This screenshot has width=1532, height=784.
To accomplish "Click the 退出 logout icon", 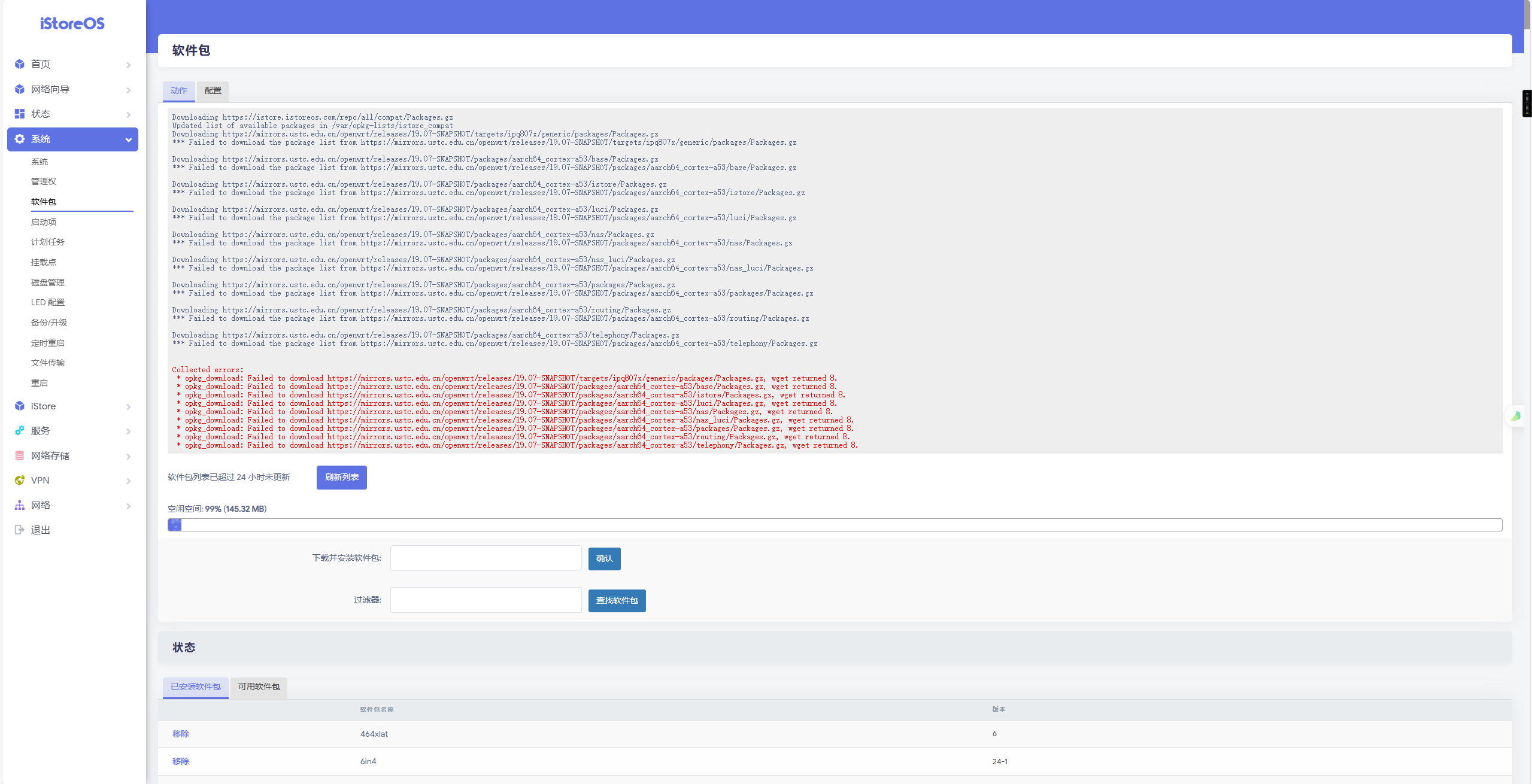I will pos(20,530).
